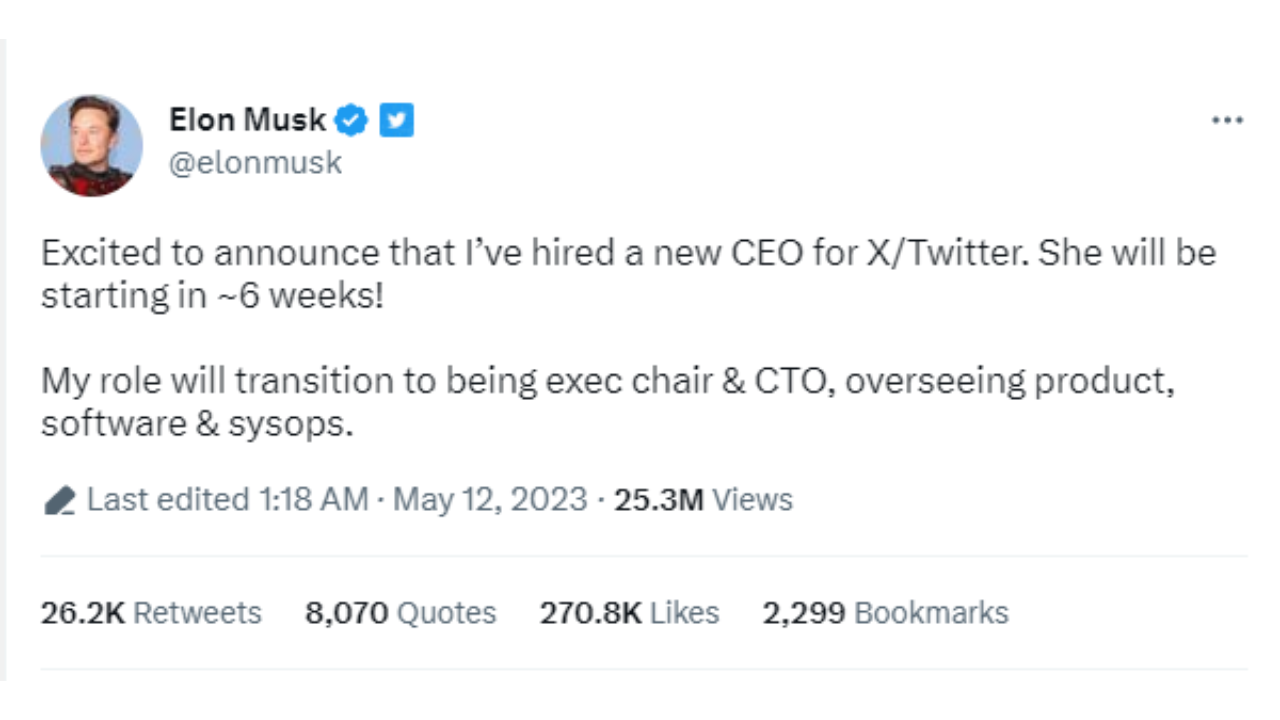1280x720 pixels.
Task: Open the @elonmusk handle link
Action: [255, 163]
